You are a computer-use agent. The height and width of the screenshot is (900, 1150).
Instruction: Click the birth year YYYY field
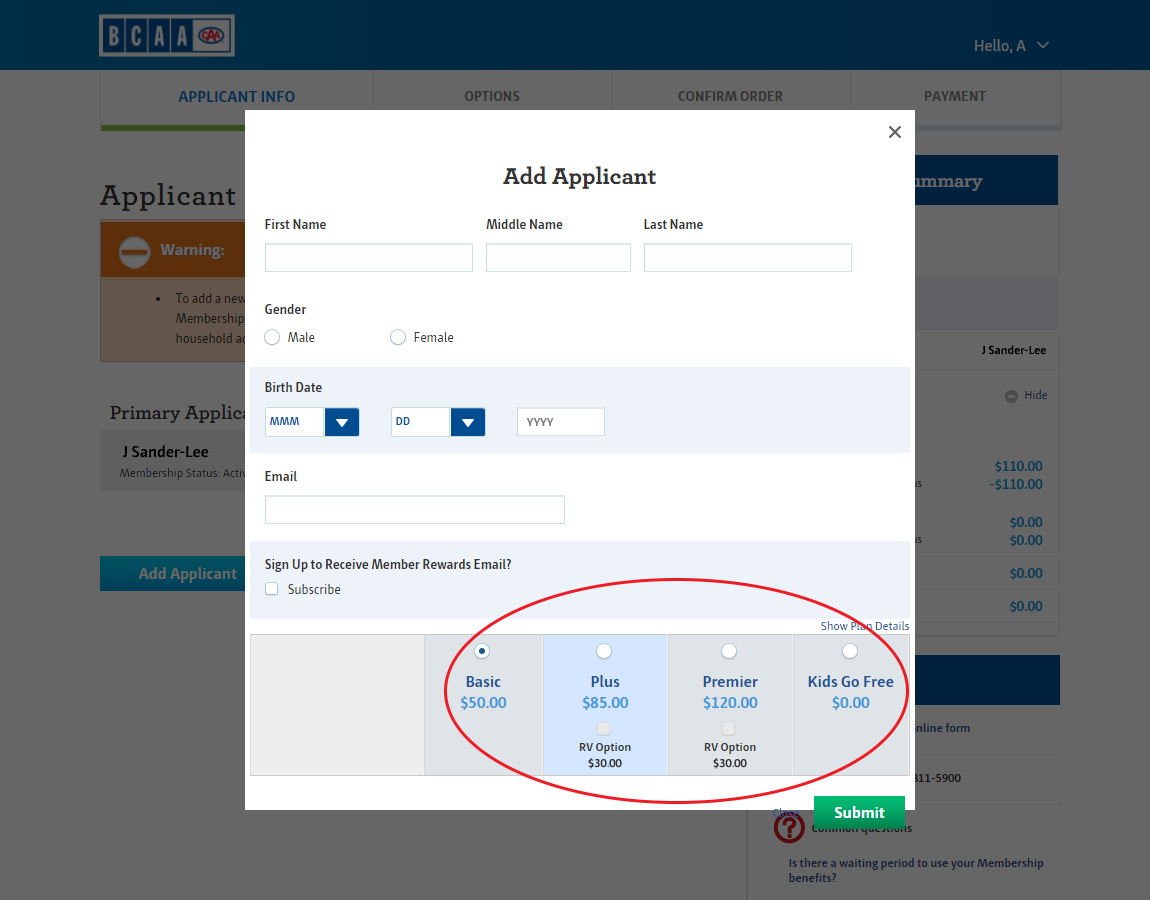[x=560, y=422]
